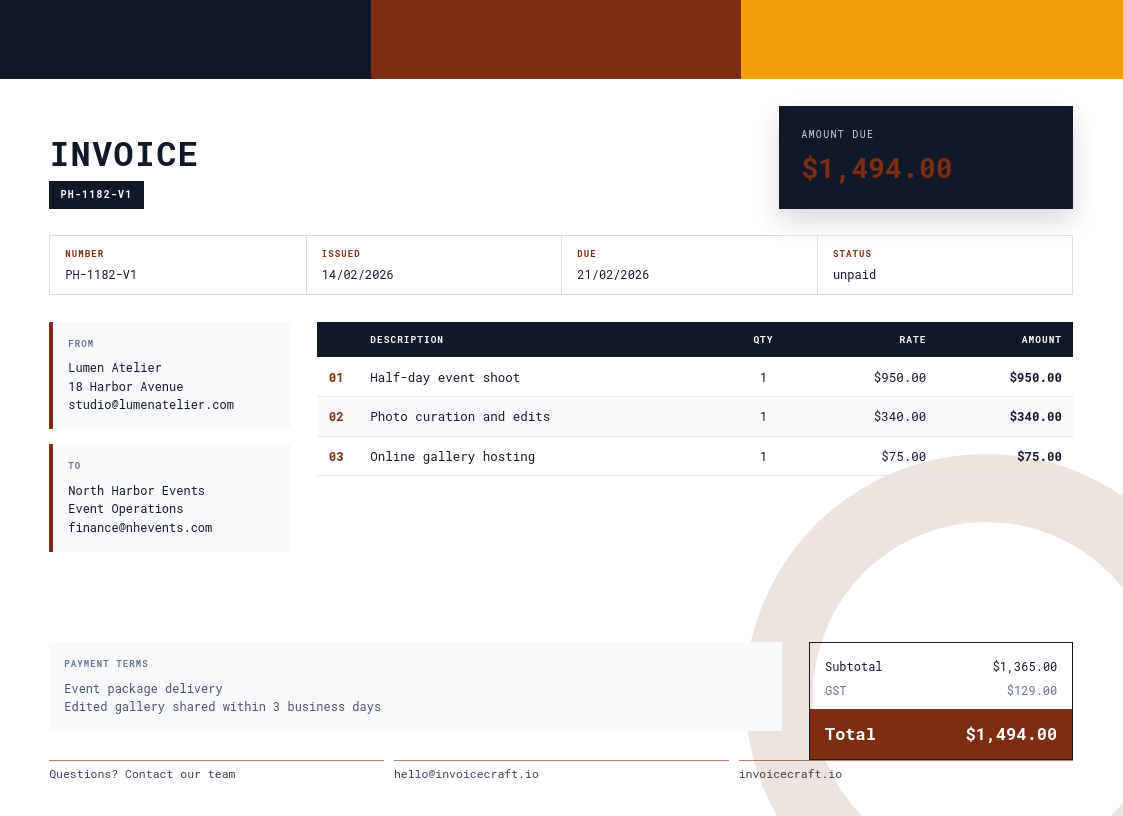
Task: Click the STATUS field label
Action: 852,254
